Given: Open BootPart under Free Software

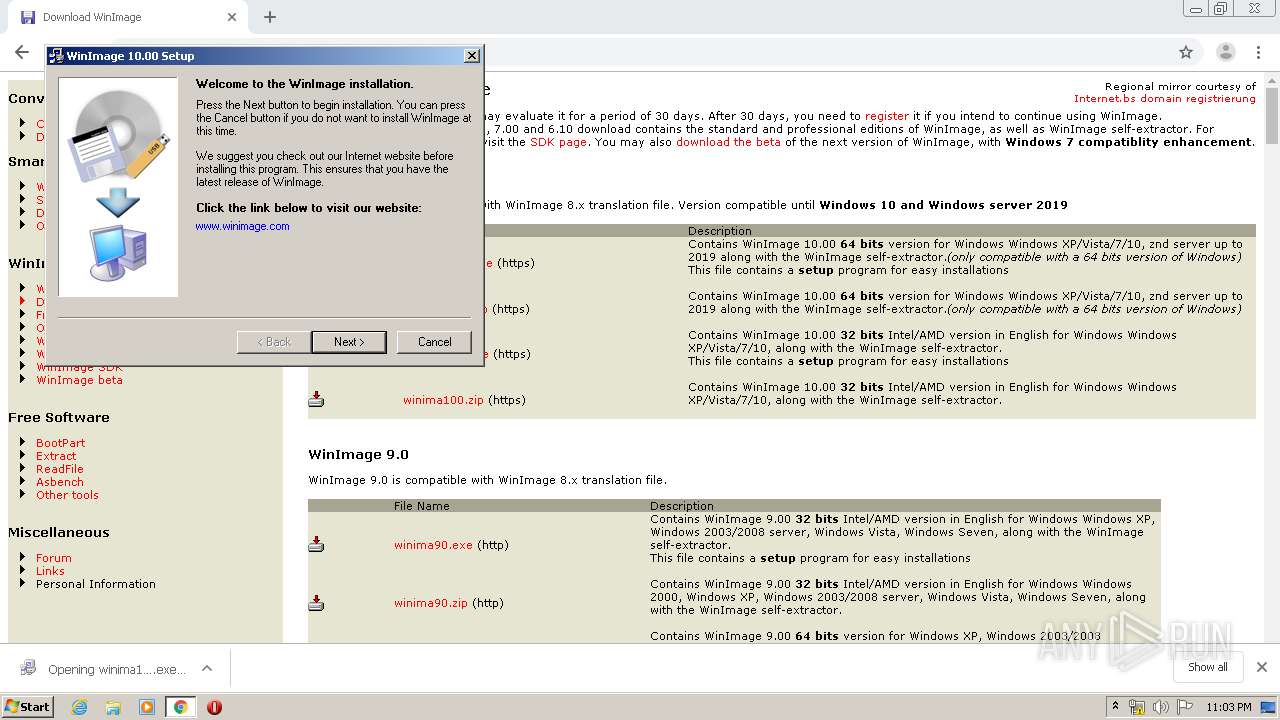Looking at the screenshot, I should (x=60, y=443).
